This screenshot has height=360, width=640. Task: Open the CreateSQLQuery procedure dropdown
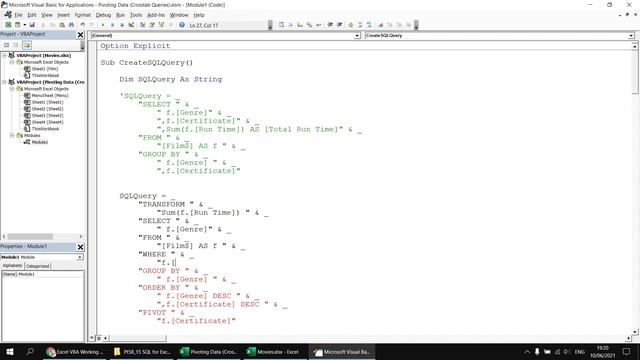point(631,36)
